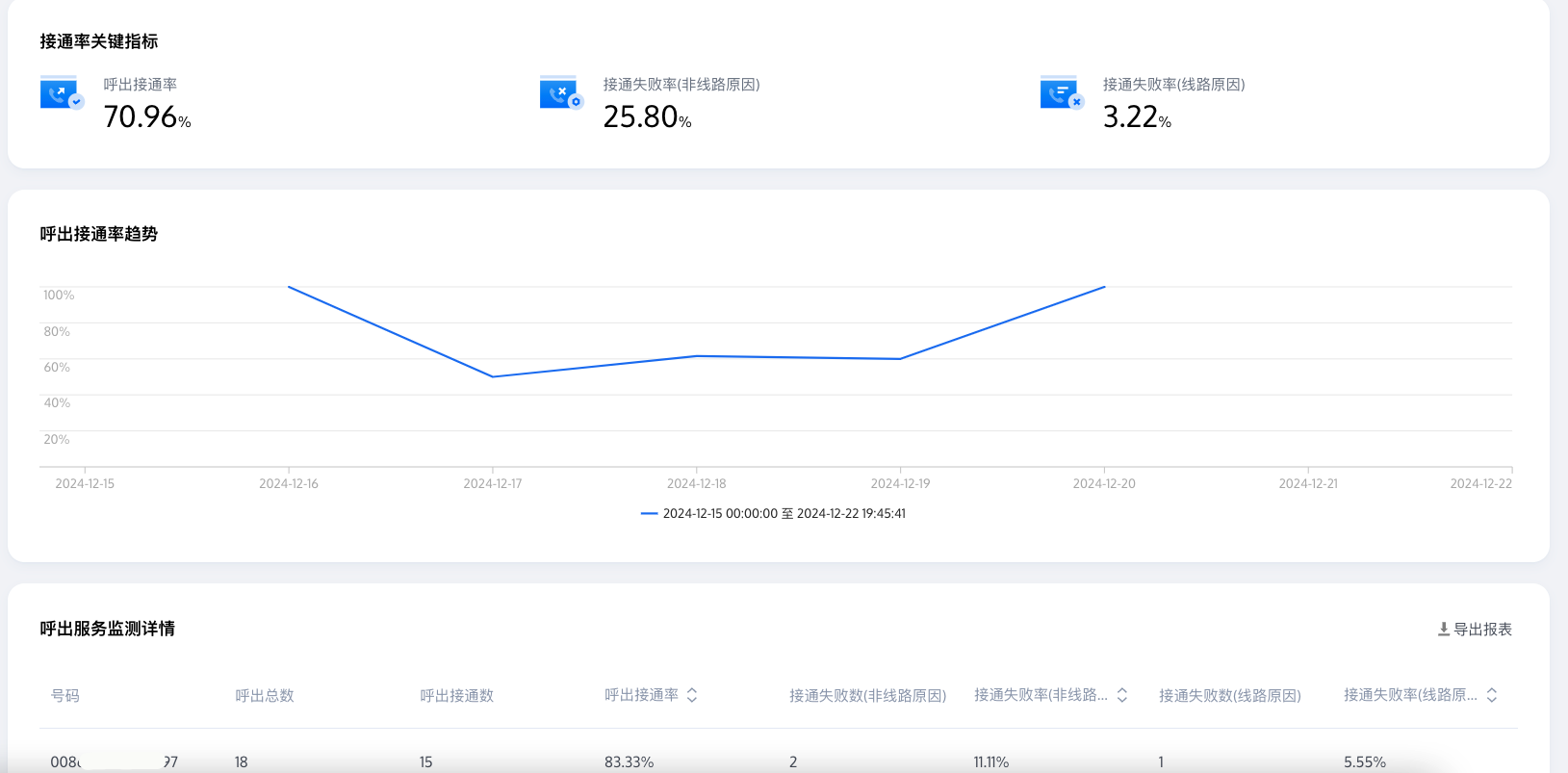Click the 接通失败数(线路原因) column header
Image resolution: width=1568 pixels, height=773 pixels.
pyautogui.click(x=1229, y=696)
